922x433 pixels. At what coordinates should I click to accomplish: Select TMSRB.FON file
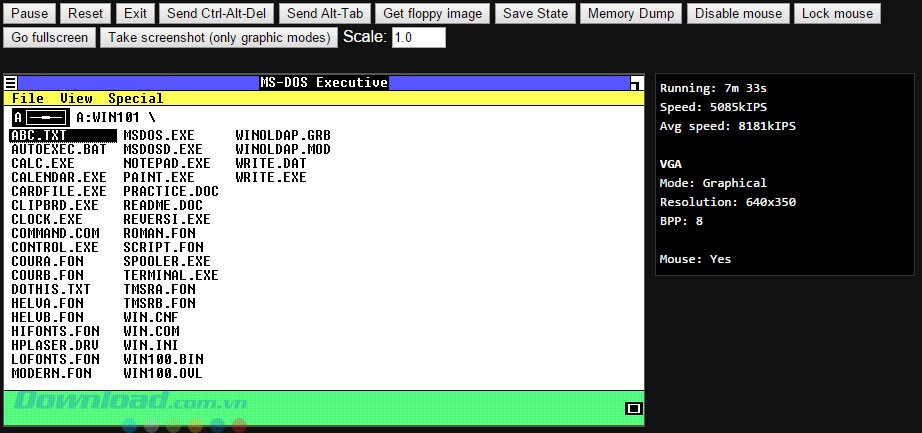159,303
